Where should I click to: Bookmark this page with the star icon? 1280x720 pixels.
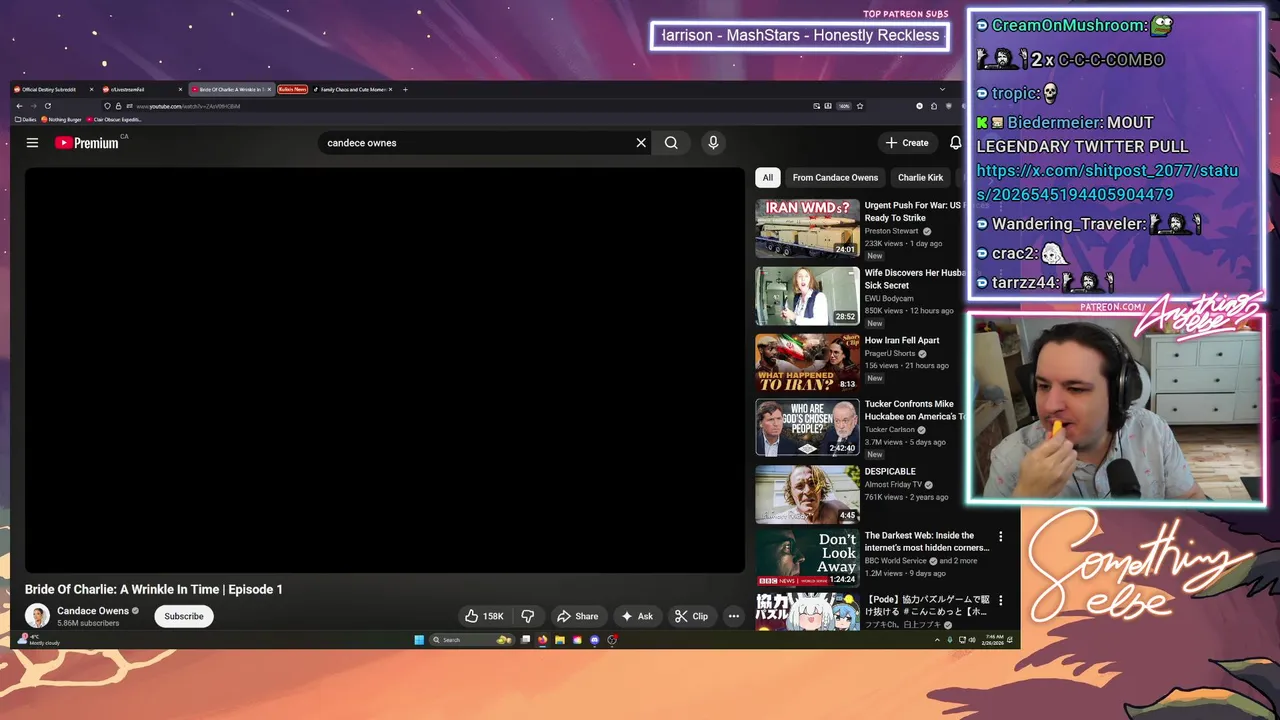click(859, 106)
